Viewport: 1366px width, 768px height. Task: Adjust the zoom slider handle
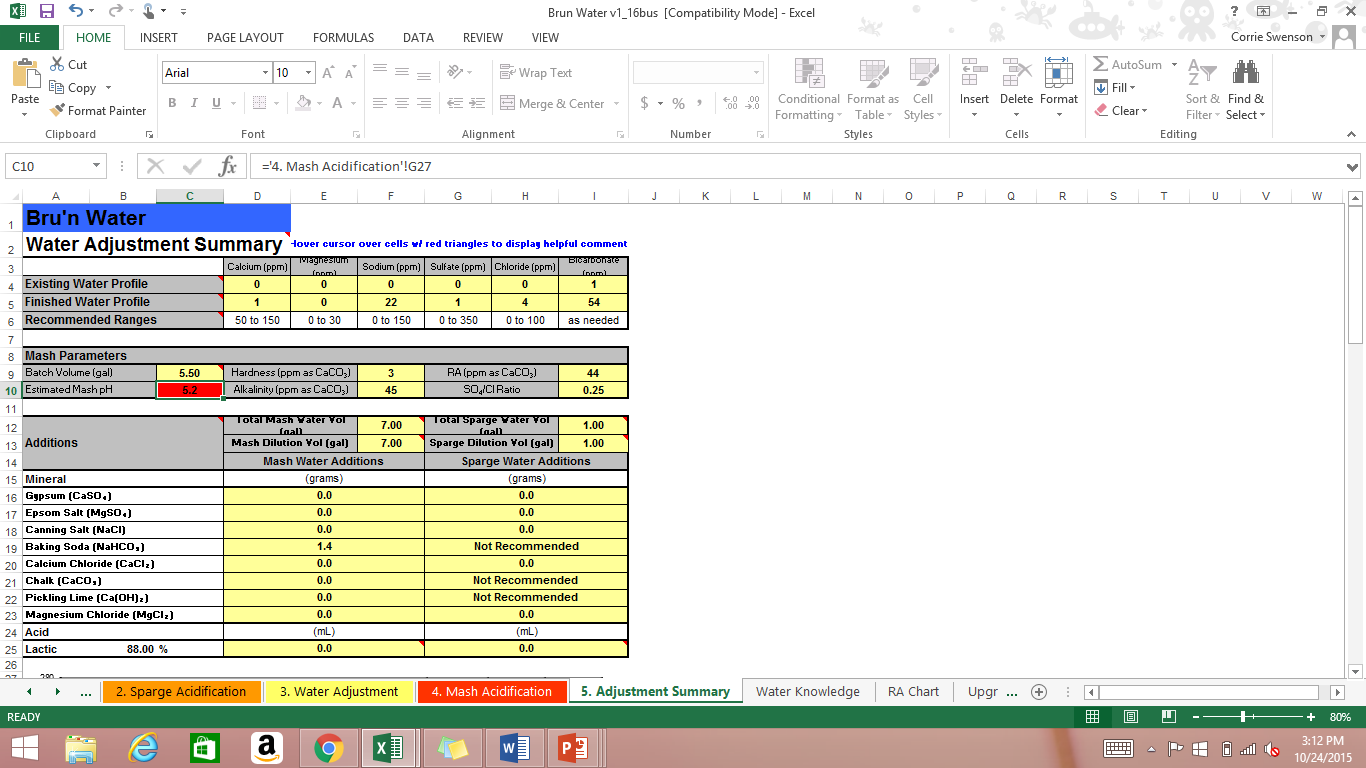coord(1243,716)
